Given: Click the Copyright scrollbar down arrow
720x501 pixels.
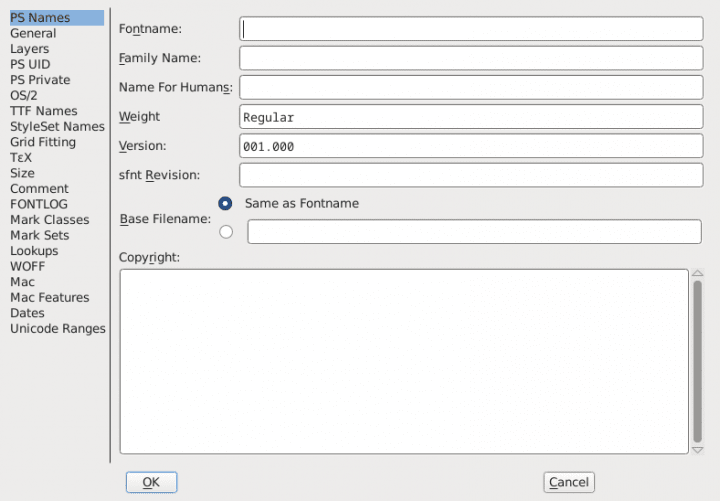Looking at the screenshot, I should tap(697, 449).
